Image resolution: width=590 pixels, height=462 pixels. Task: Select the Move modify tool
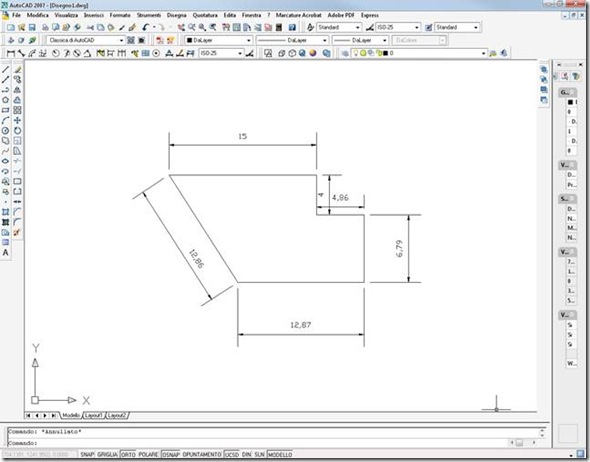pyautogui.click(x=17, y=120)
